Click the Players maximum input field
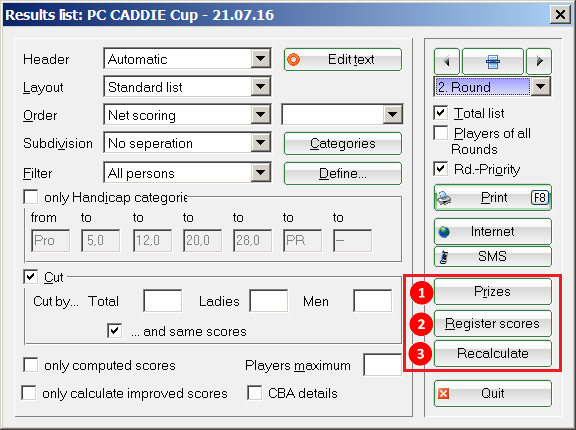Viewport: 576px width, 430px height. [382, 365]
